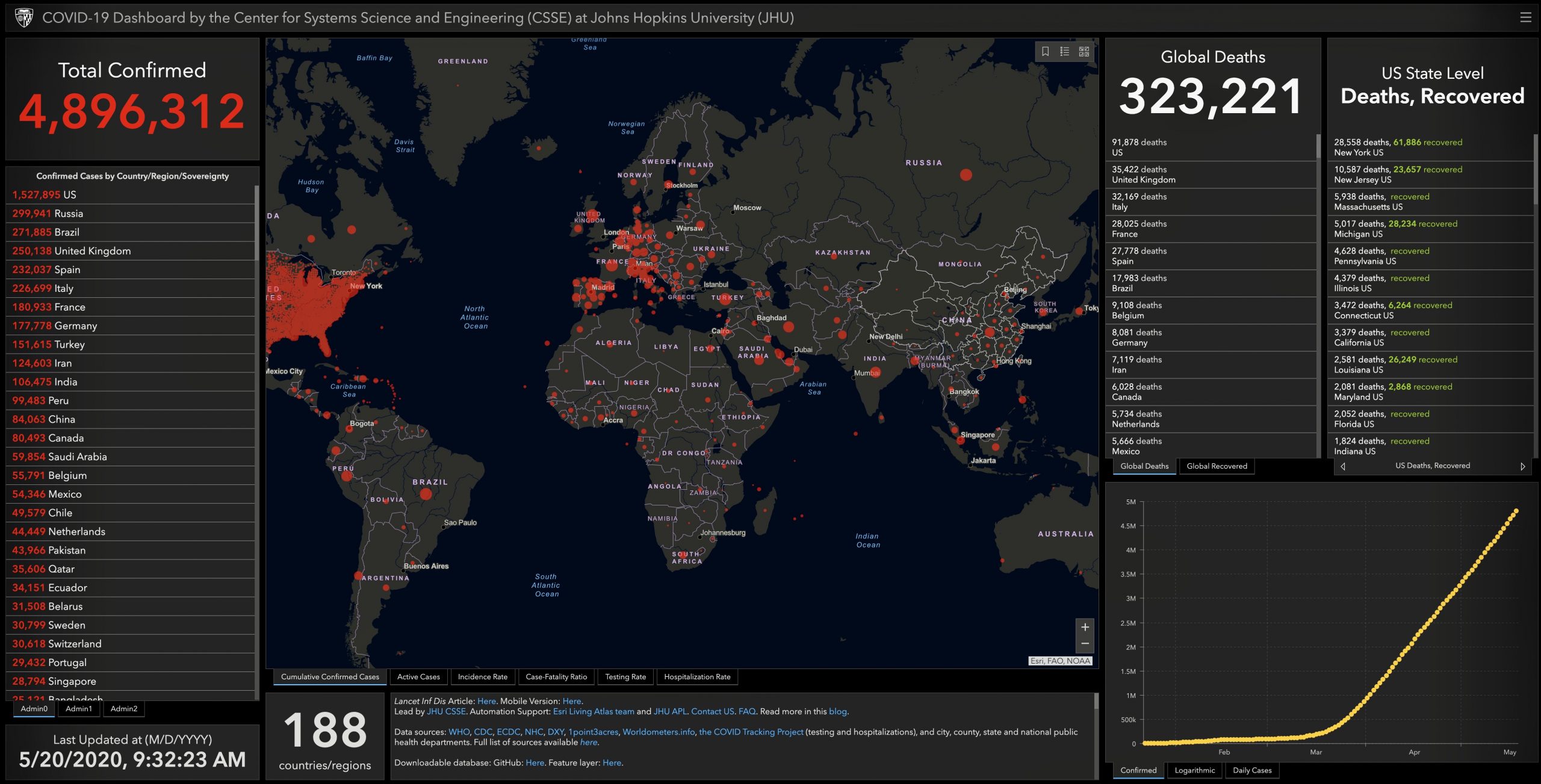The image size is (1541, 784).
Task: Switch to Cumulative Confirmed Cases map tab
Action: 330,677
